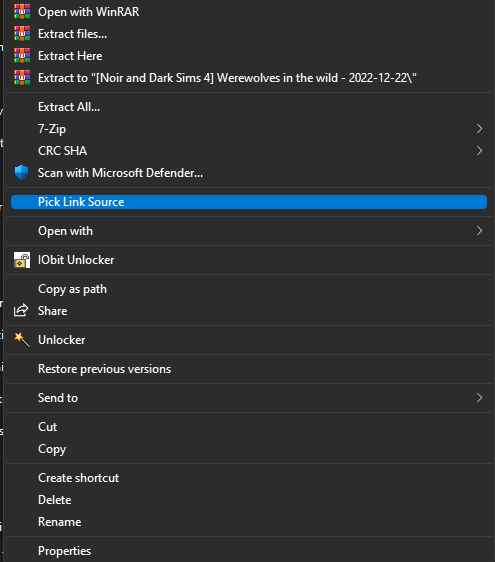
Task: Expand the Open with submenu chevron
Action: [x=479, y=230]
